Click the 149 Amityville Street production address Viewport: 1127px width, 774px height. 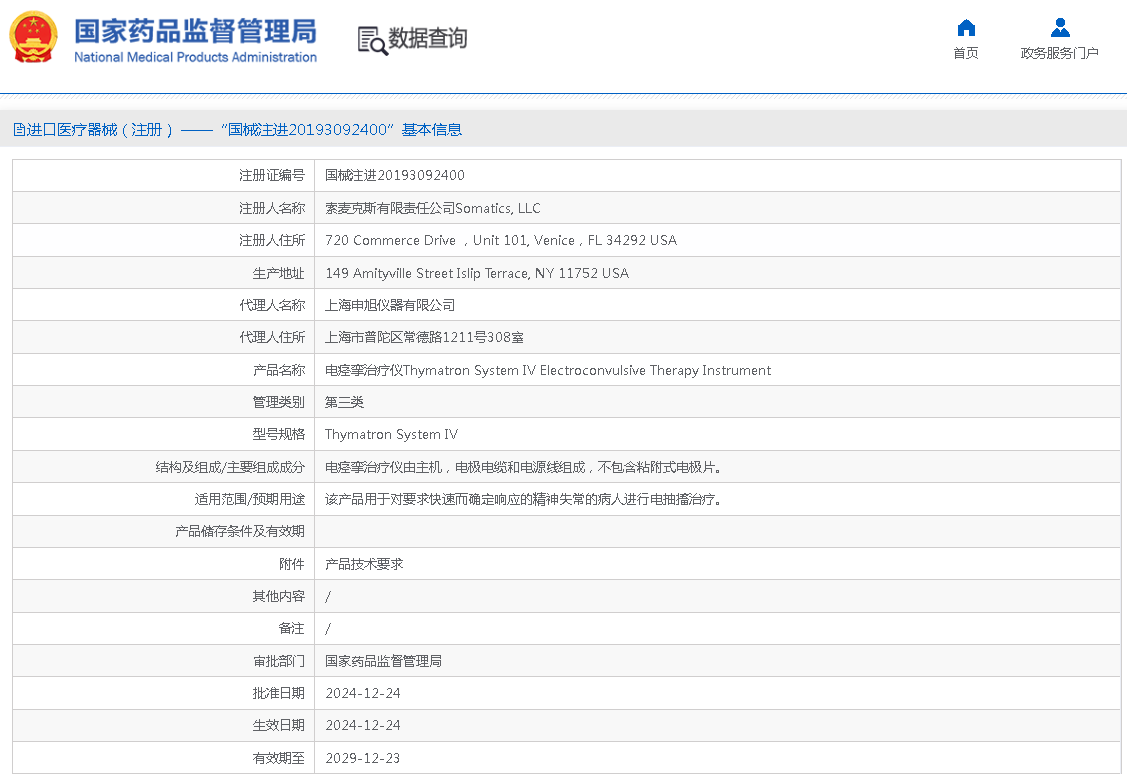pos(476,273)
